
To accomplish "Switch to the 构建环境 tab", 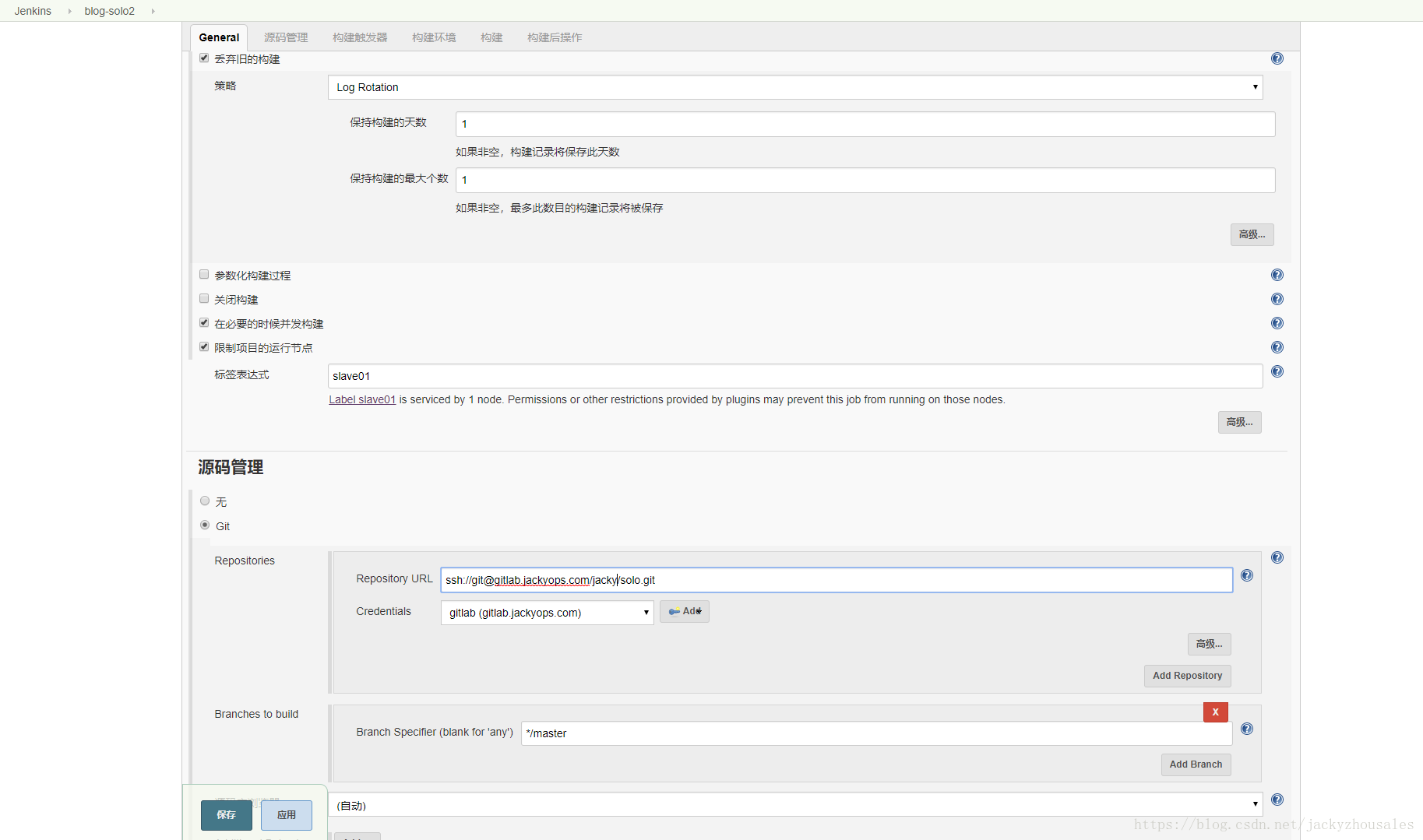I will coord(434,37).
